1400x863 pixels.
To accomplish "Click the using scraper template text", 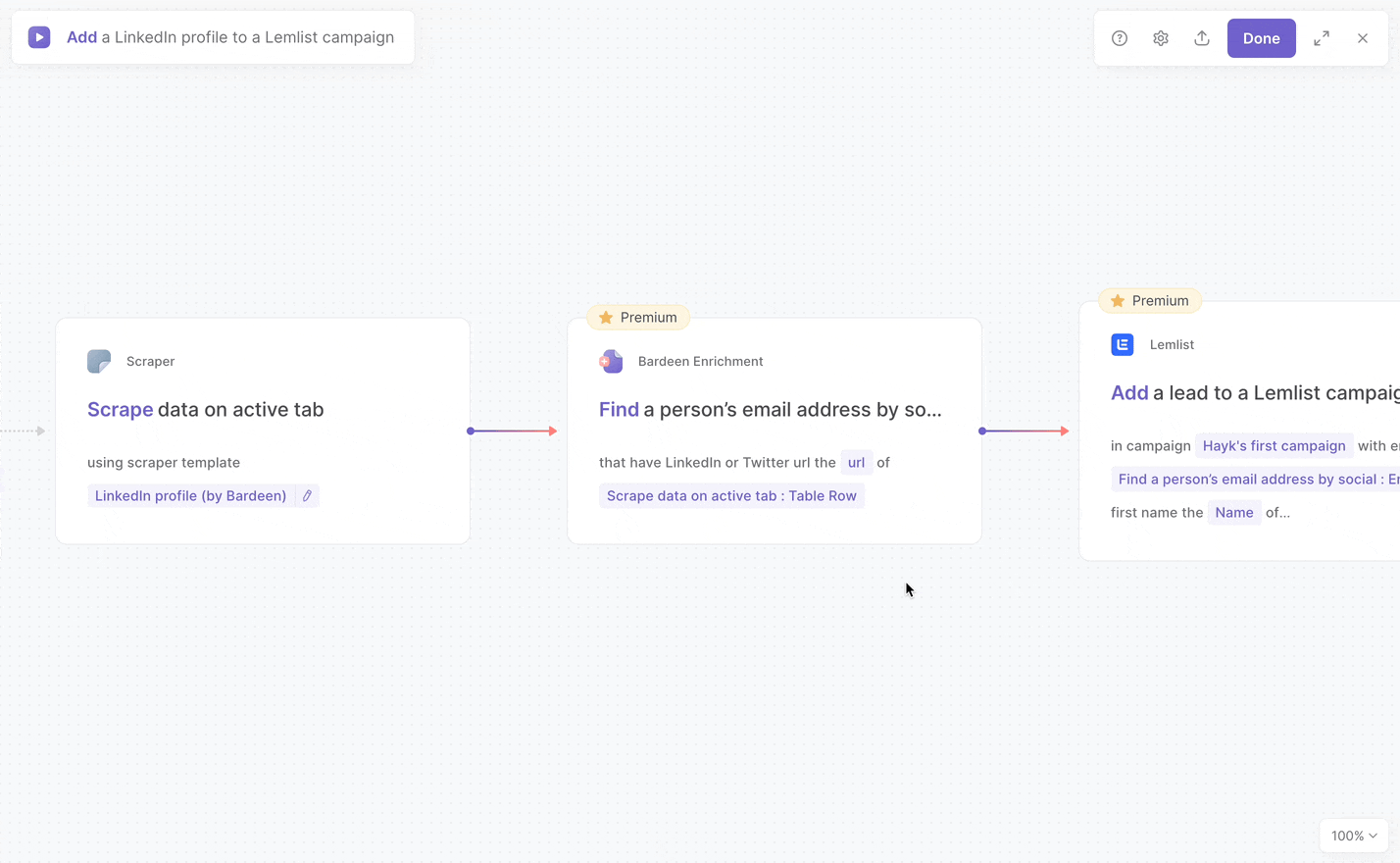I will pyautogui.click(x=164, y=463).
